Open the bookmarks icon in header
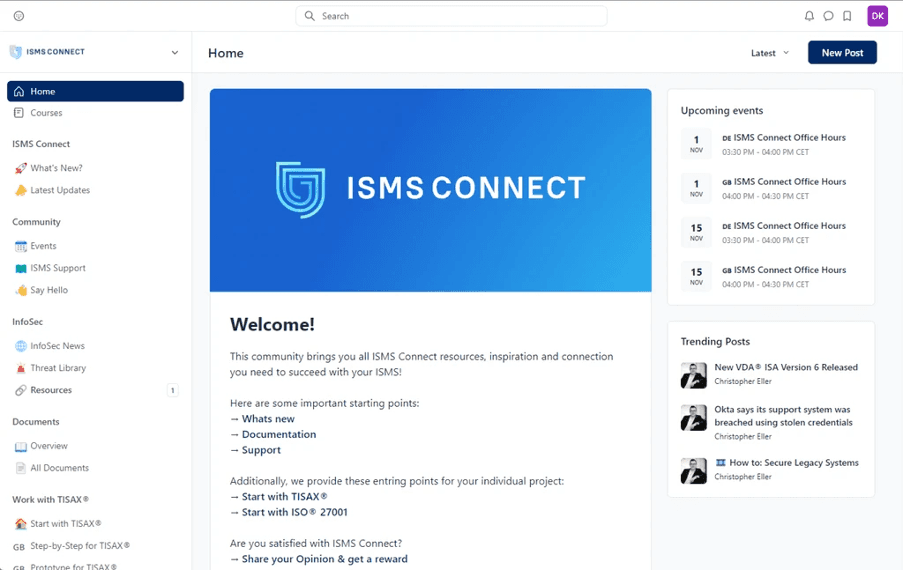The height and width of the screenshot is (570, 904). click(847, 16)
